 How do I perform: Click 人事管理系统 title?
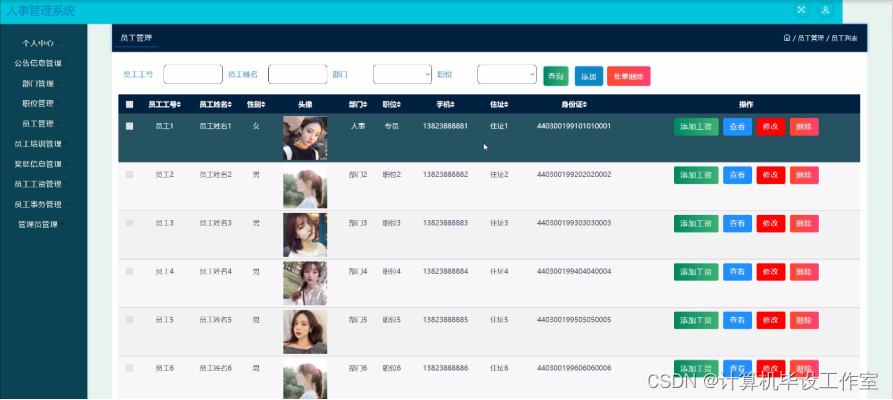[40, 11]
